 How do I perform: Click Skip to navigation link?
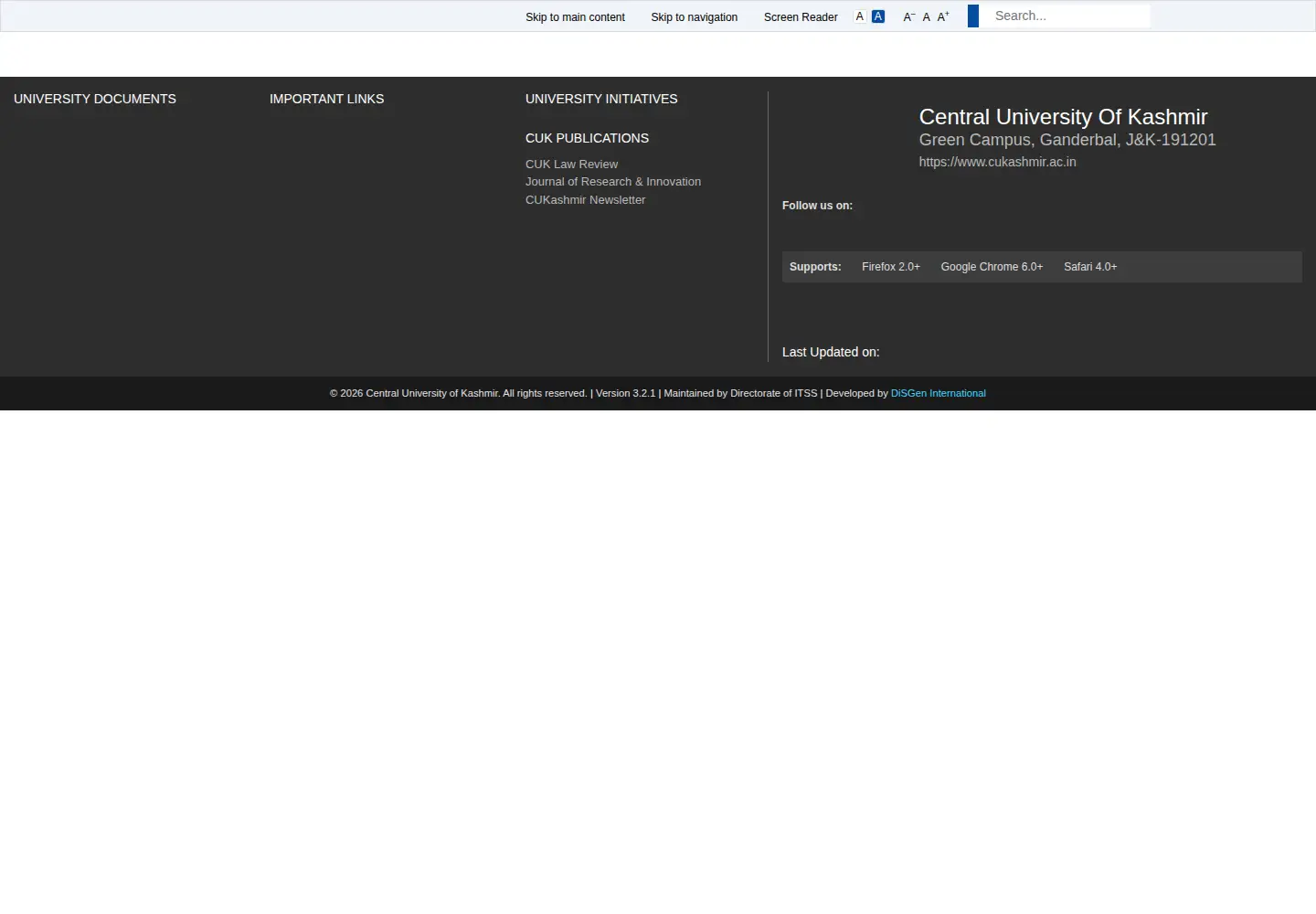(x=695, y=17)
